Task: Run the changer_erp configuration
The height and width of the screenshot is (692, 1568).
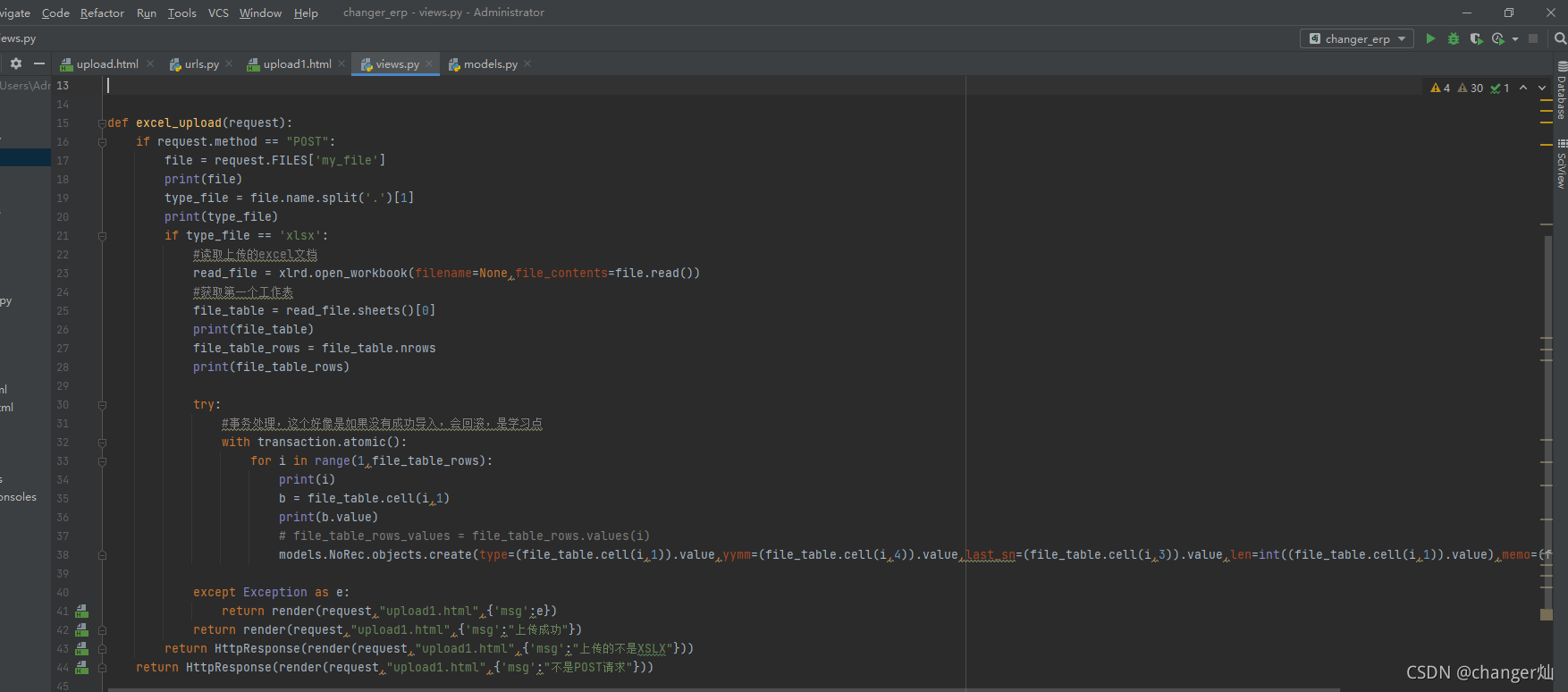Action: click(1430, 38)
